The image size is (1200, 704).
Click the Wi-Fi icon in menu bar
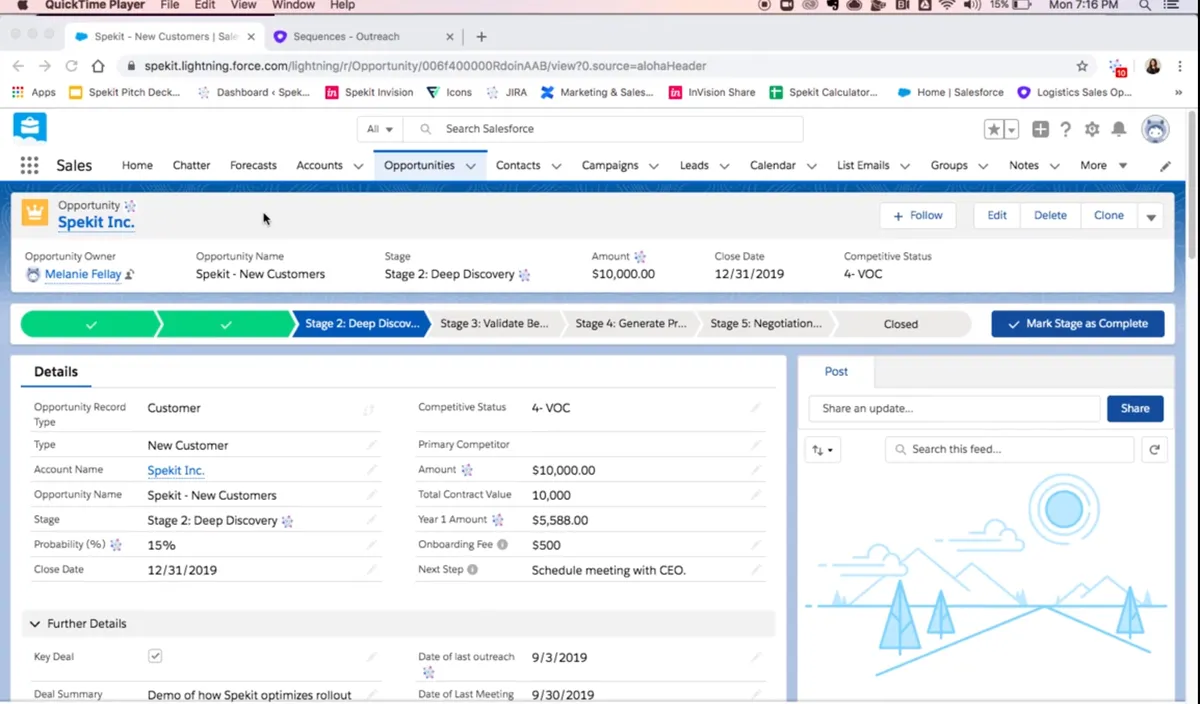[x=946, y=5]
